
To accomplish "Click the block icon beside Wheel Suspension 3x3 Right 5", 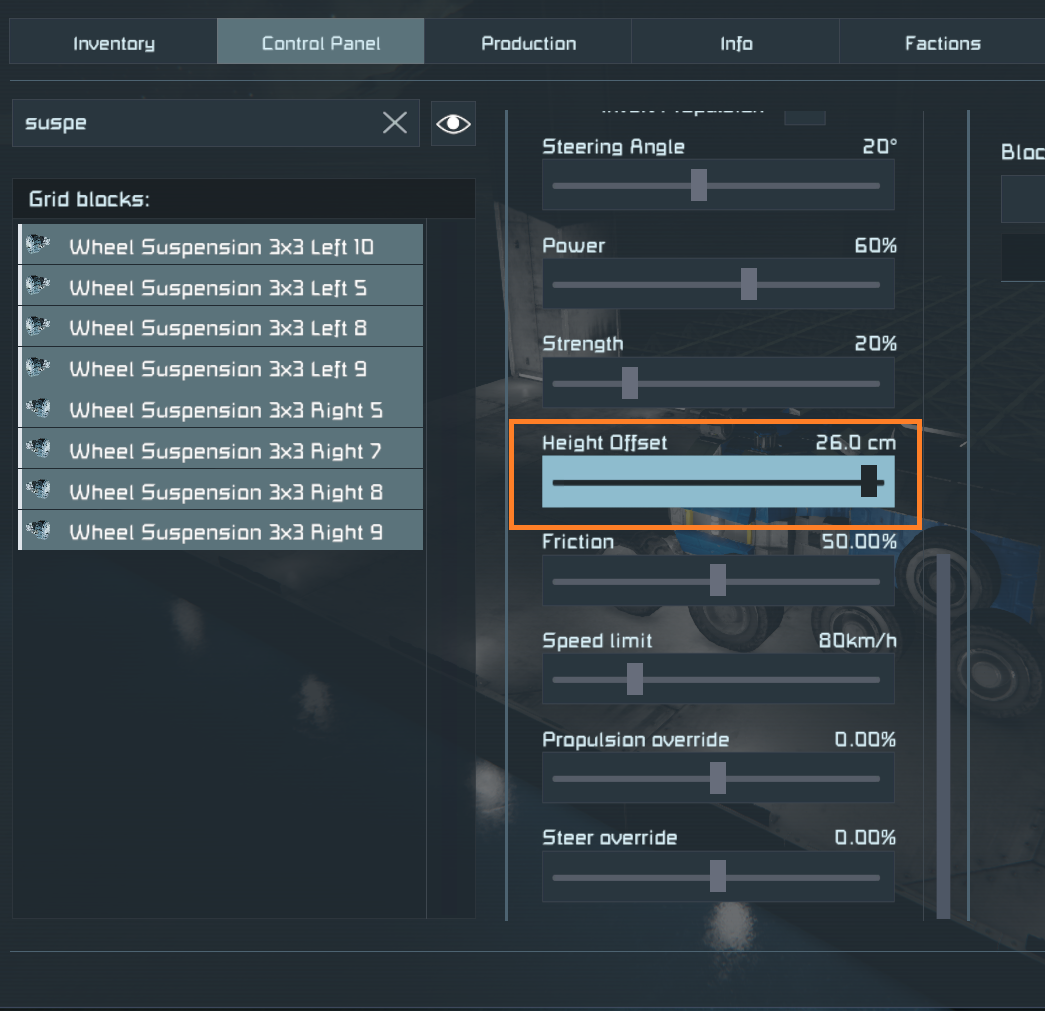I will tap(39, 409).
